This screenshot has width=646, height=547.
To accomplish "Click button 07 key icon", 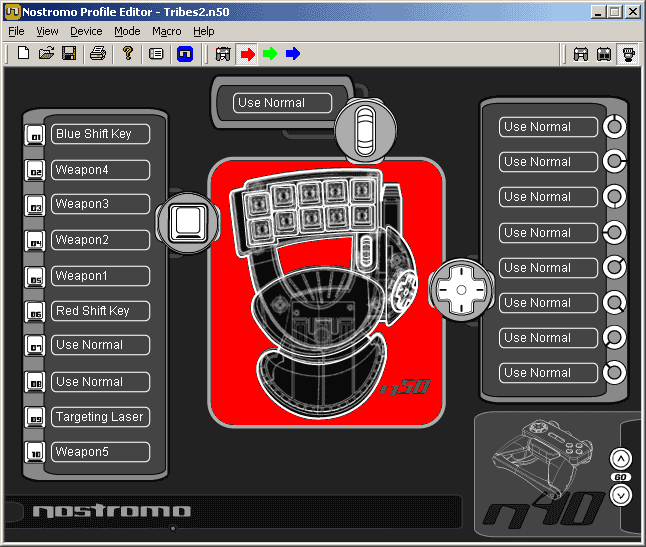I will tap(35, 346).
